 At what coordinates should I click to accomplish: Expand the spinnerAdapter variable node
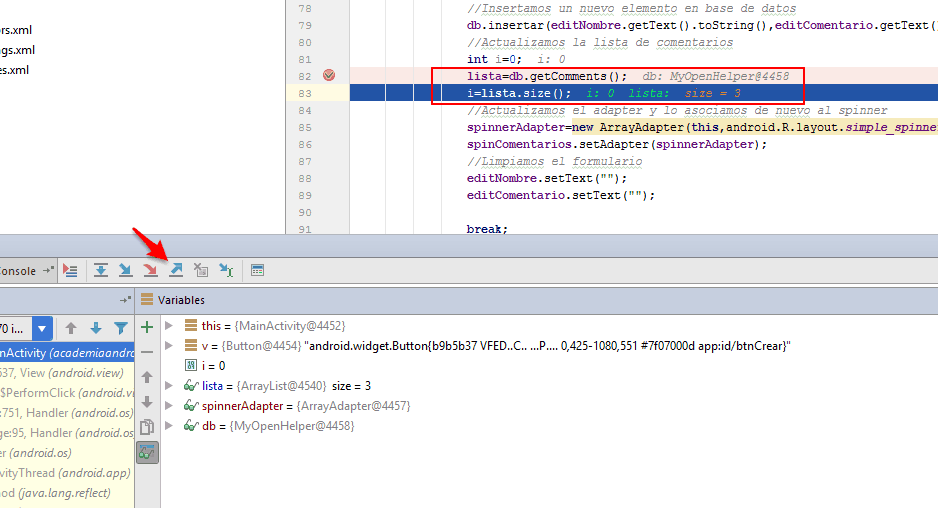(x=169, y=406)
